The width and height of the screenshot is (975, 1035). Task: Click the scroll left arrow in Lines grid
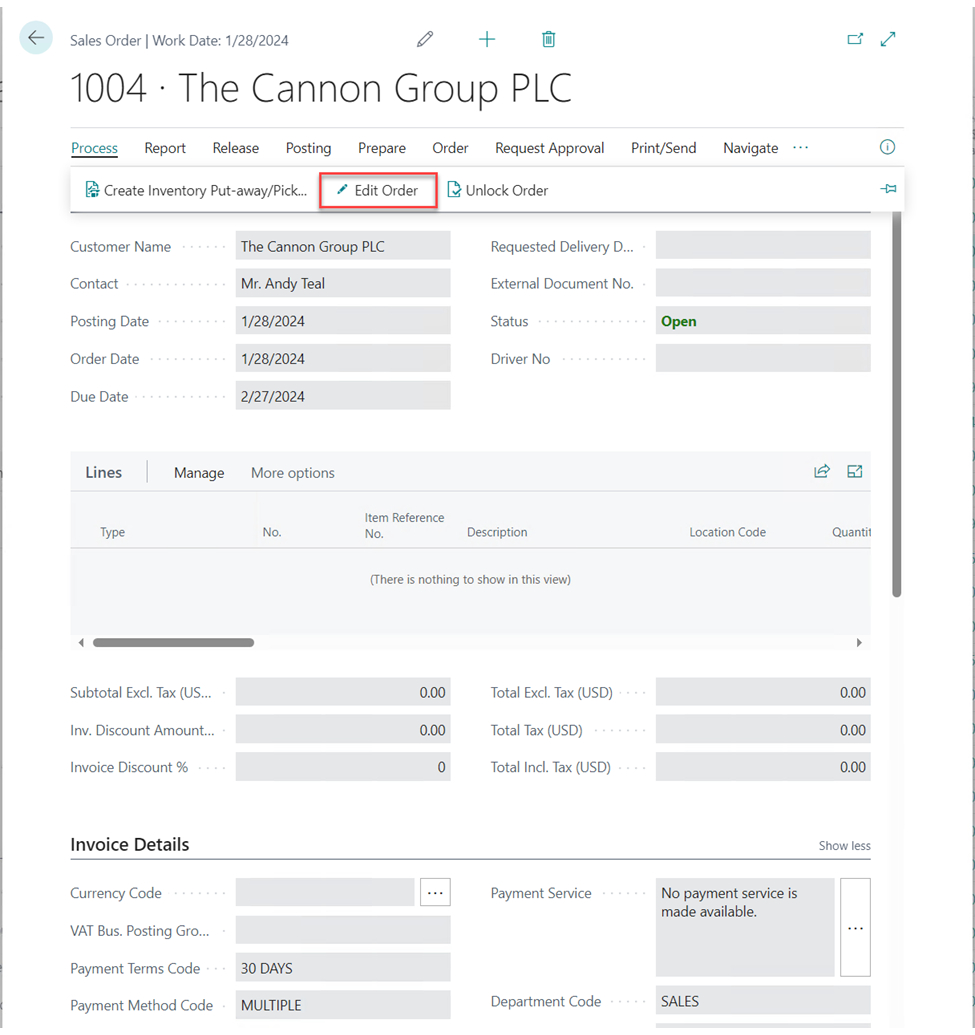pos(81,642)
